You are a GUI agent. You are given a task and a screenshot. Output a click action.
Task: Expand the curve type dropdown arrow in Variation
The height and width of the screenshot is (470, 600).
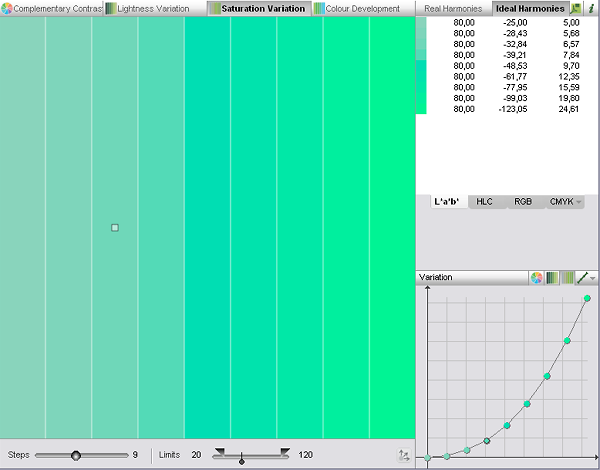coord(593,278)
